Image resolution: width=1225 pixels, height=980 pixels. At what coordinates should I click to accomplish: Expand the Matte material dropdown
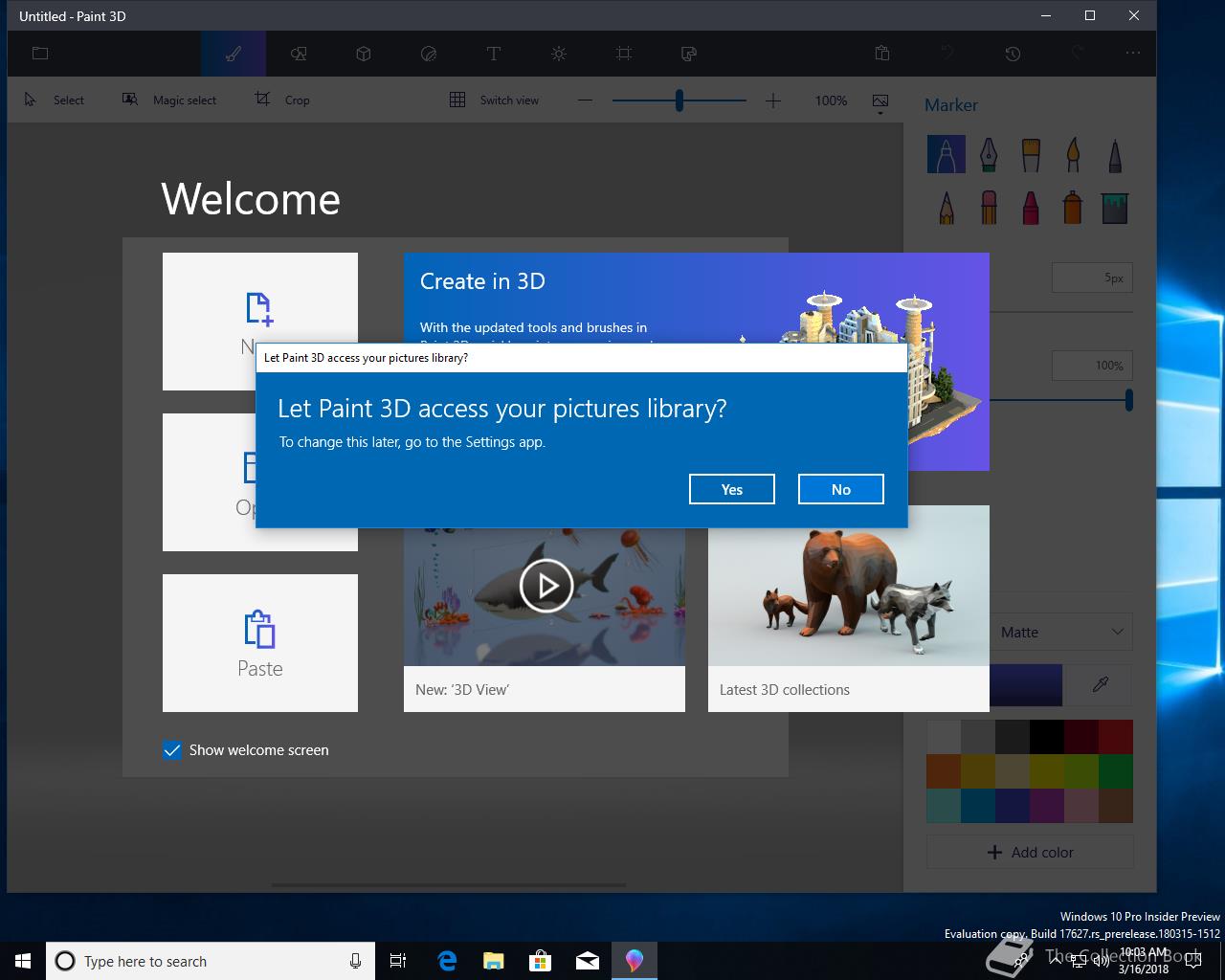(x=1061, y=632)
